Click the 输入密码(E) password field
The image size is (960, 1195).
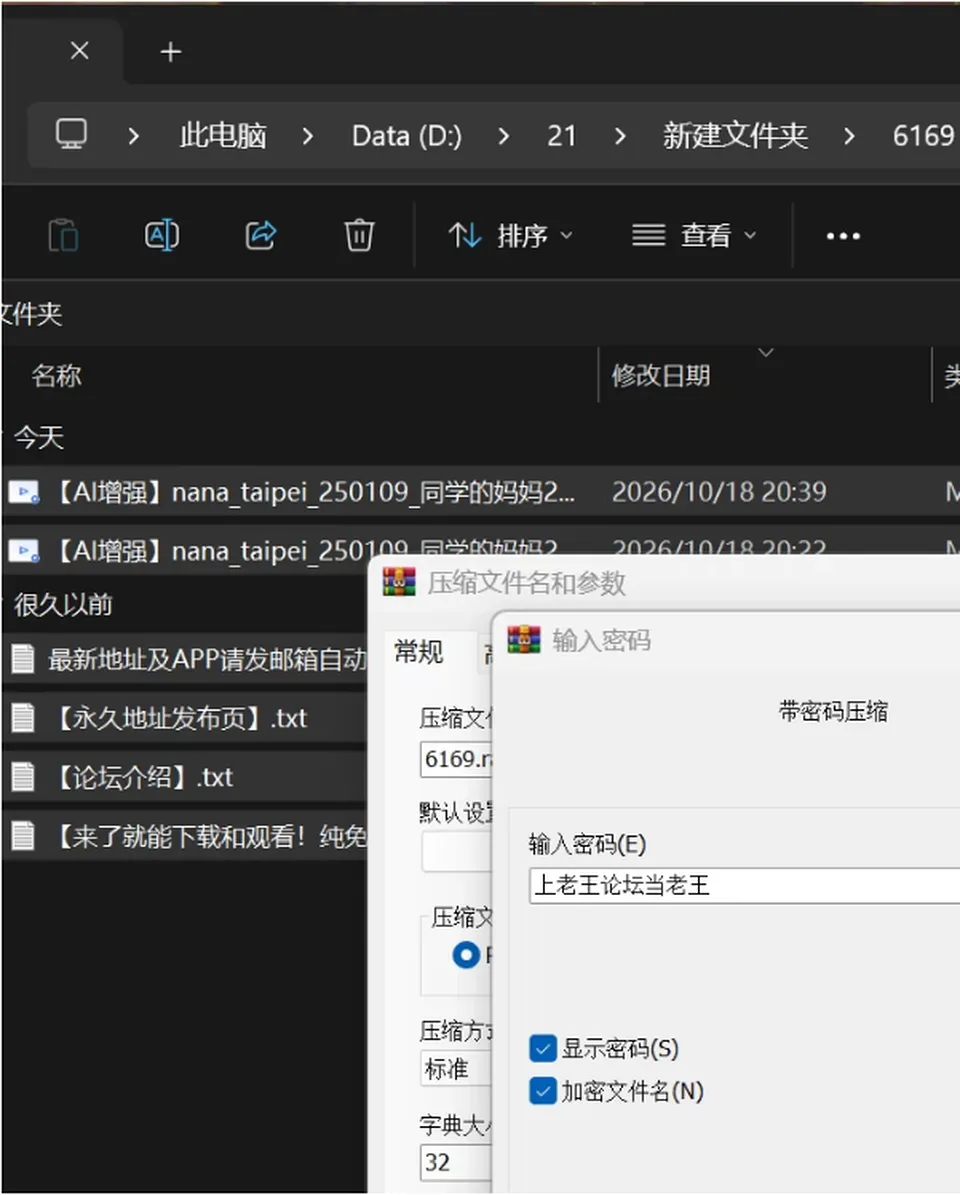click(744, 886)
